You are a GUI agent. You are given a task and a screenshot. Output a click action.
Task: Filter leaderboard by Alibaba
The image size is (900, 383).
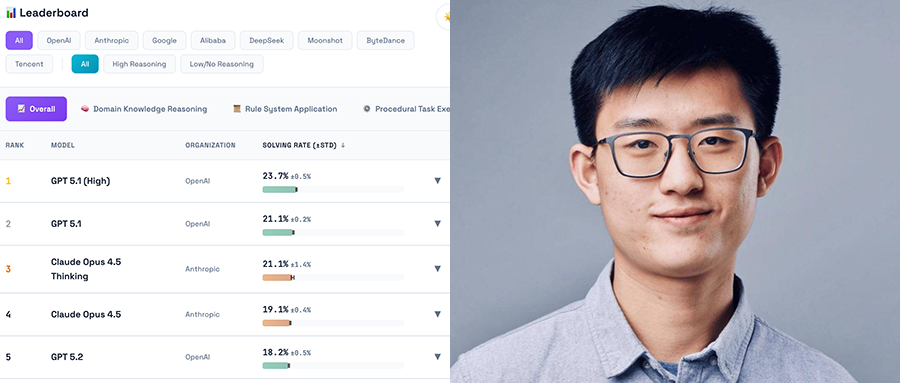click(x=213, y=41)
